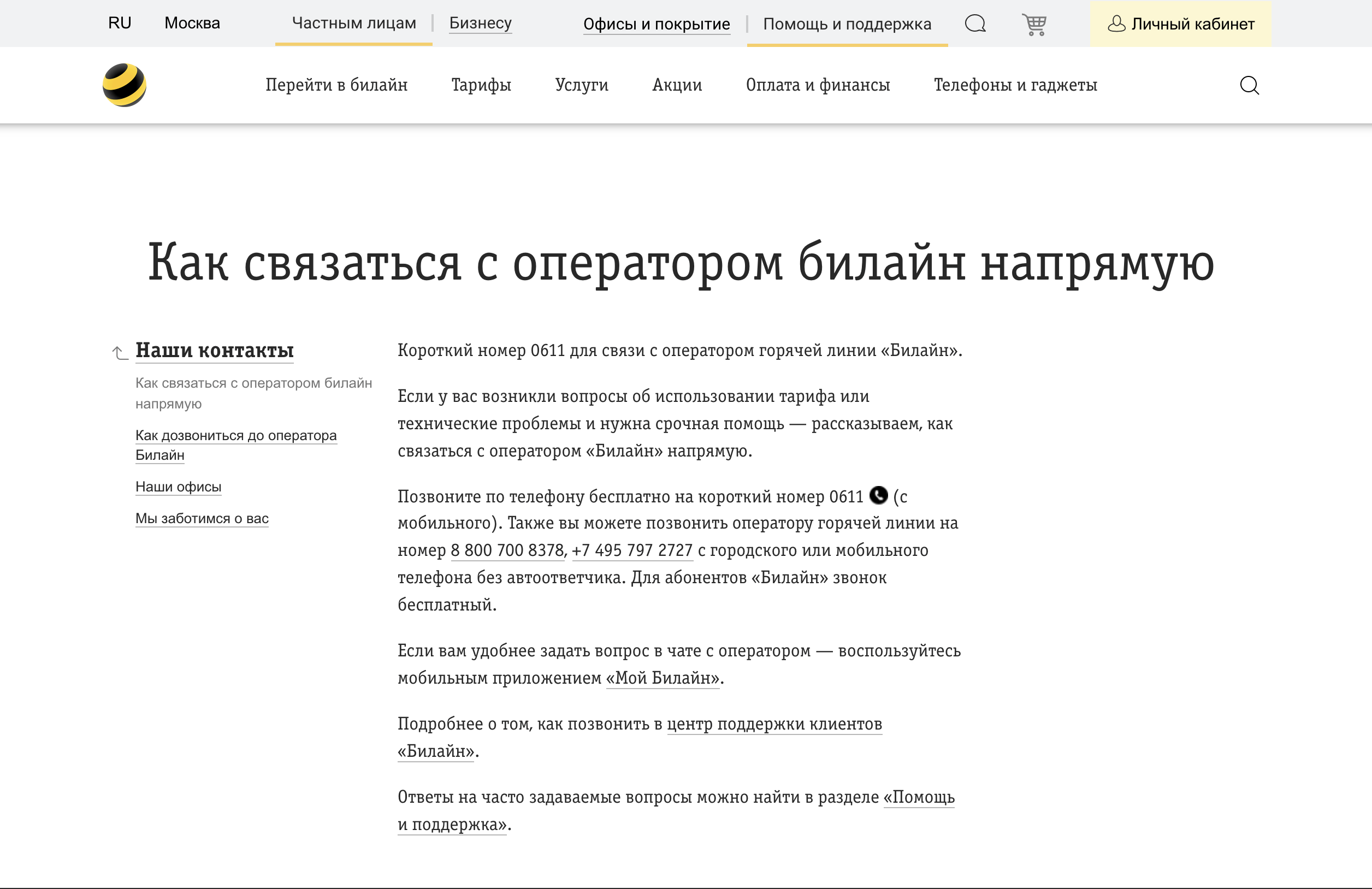Open the search magnifier in the top bar
The image size is (1372, 889).
coord(975,24)
